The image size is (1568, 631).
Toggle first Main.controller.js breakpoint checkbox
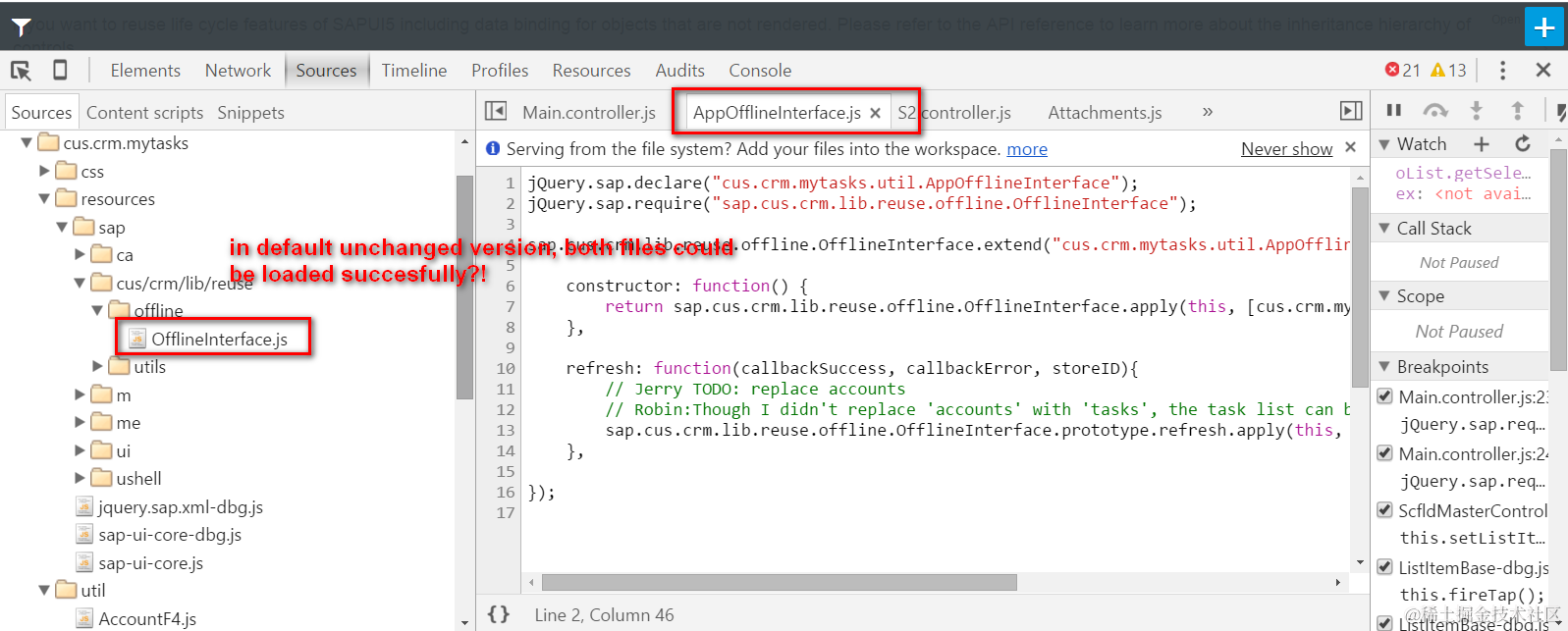pyautogui.click(x=1384, y=396)
